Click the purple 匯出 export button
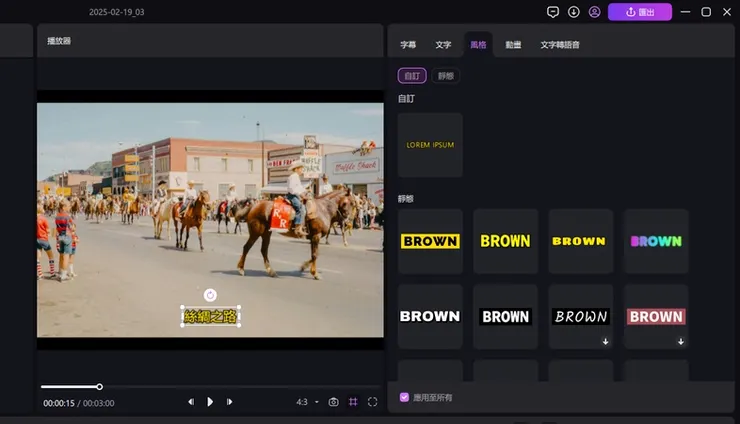740x424 pixels. [639, 12]
